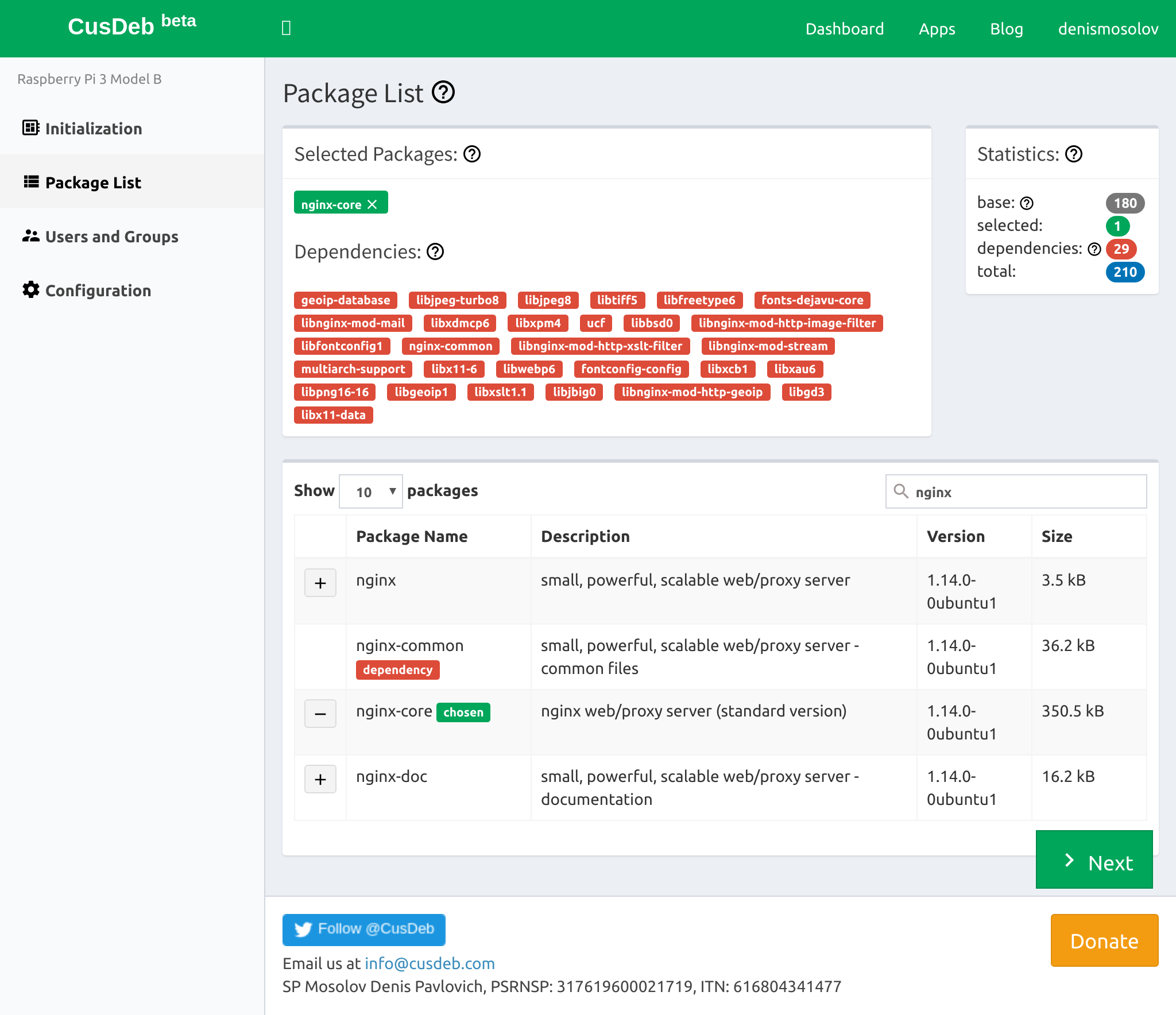Image resolution: width=1176 pixels, height=1015 pixels.
Task: Deselect nginx-core with the minus button
Action: coord(320,714)
